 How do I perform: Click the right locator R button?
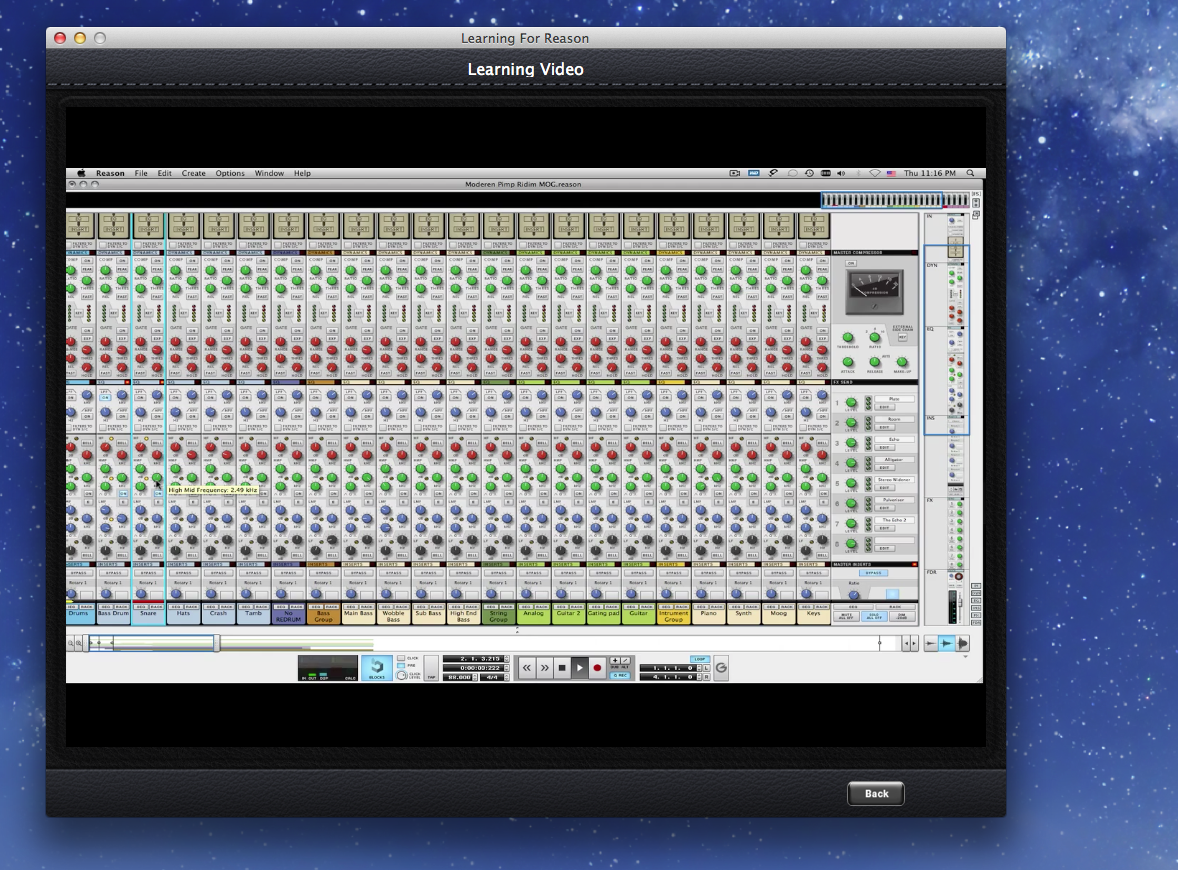coord(706,677)
